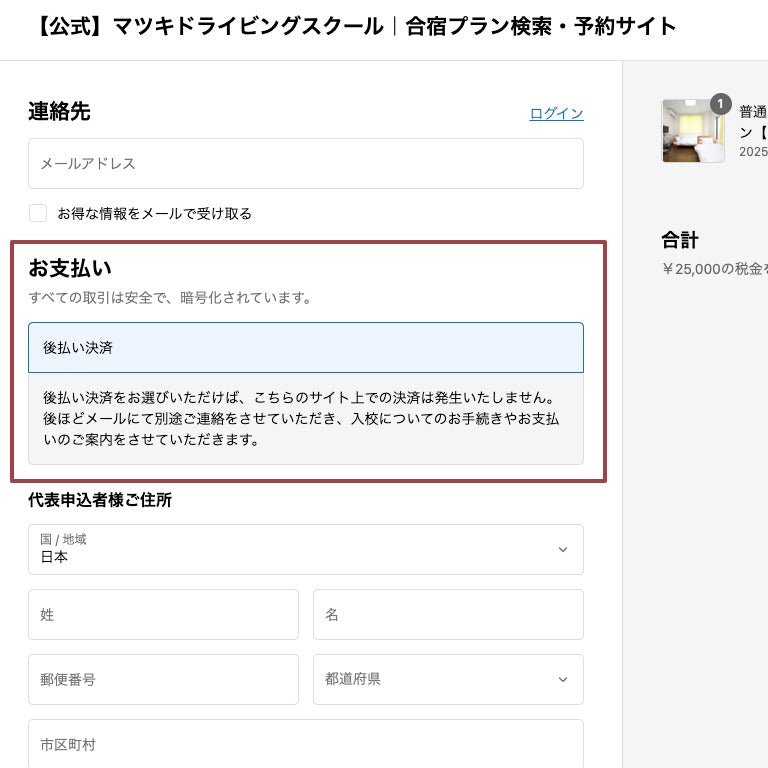Image resolution: width=768 pixels, height=768 pixels.
Task: Click the 代表申込者様ご住所 heading
Action: coord(100,500)
